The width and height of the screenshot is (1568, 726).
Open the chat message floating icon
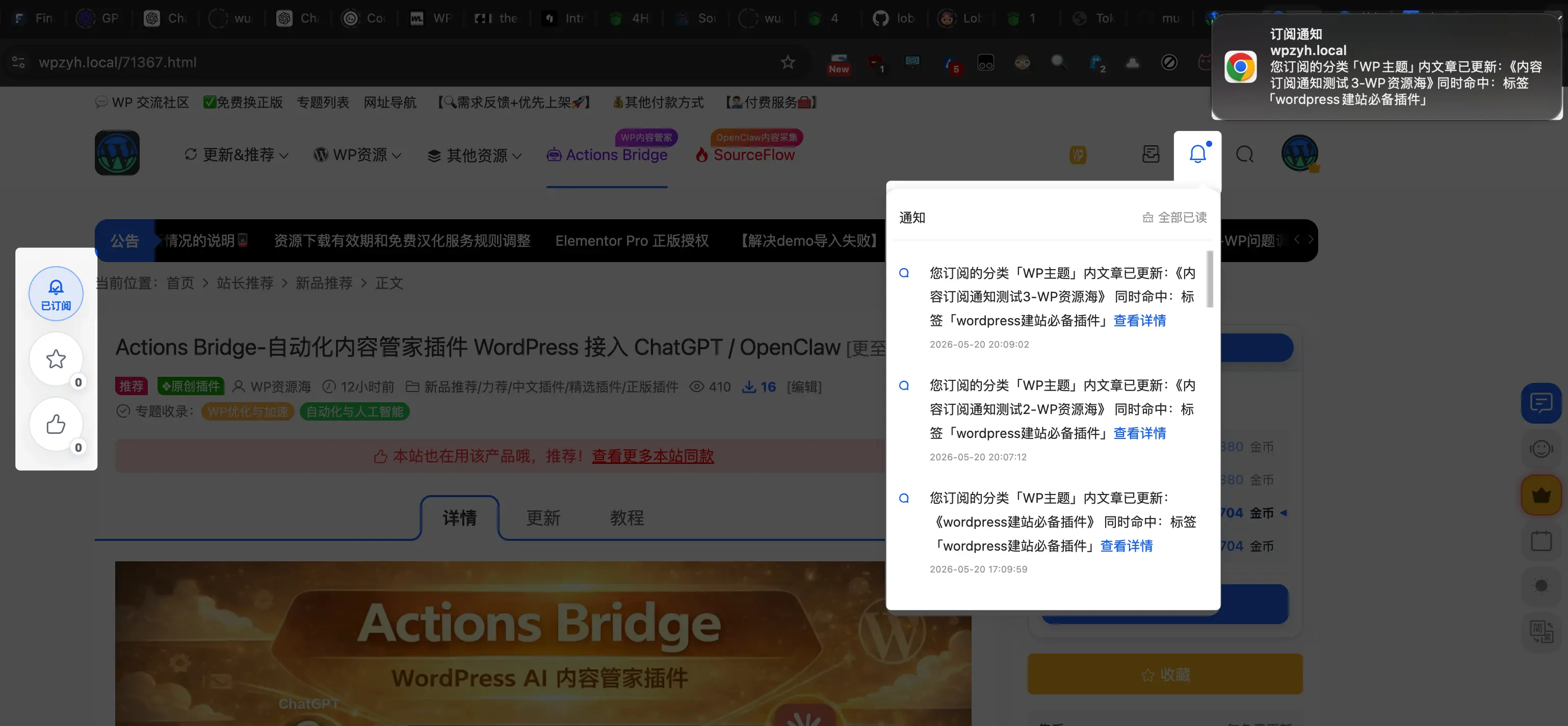1541,403
